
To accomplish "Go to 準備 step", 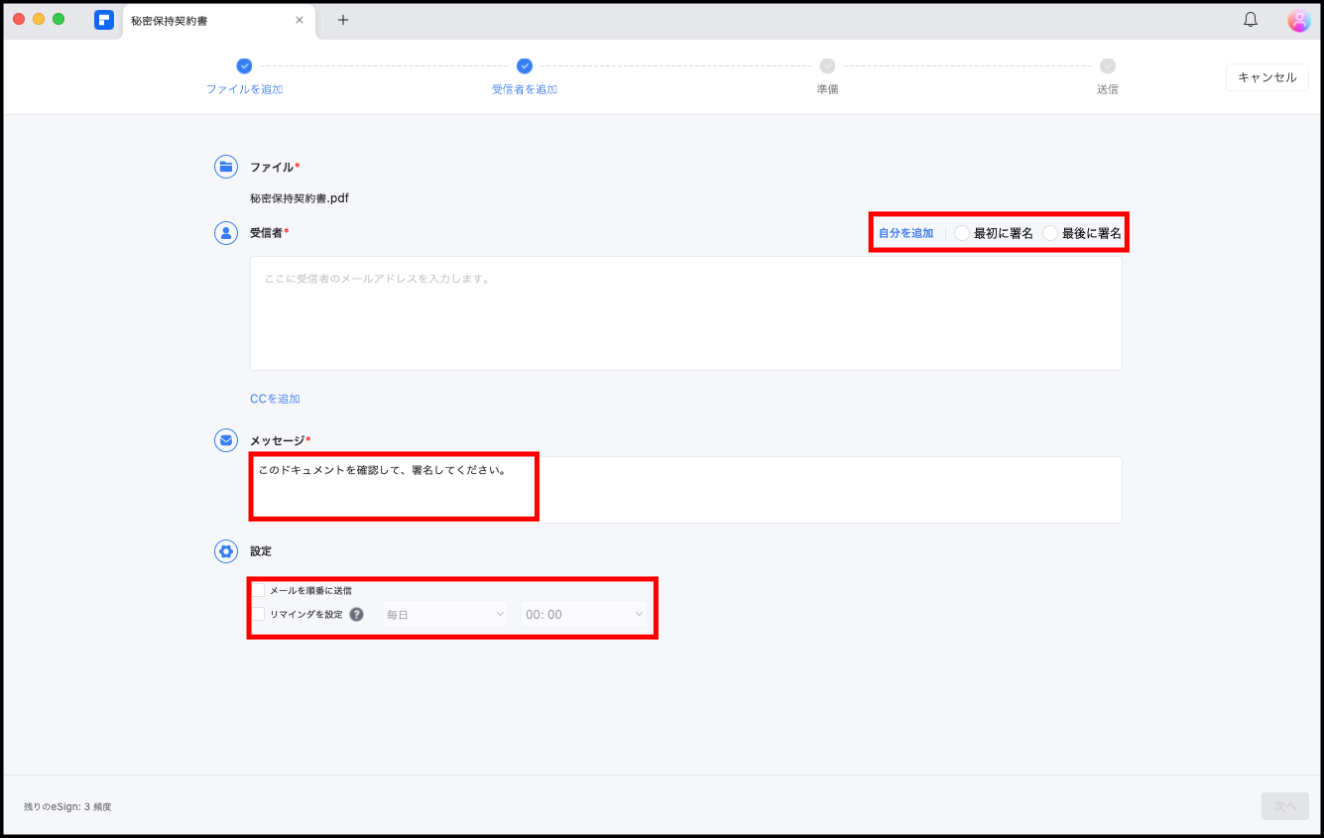I will tap(827, 76).
